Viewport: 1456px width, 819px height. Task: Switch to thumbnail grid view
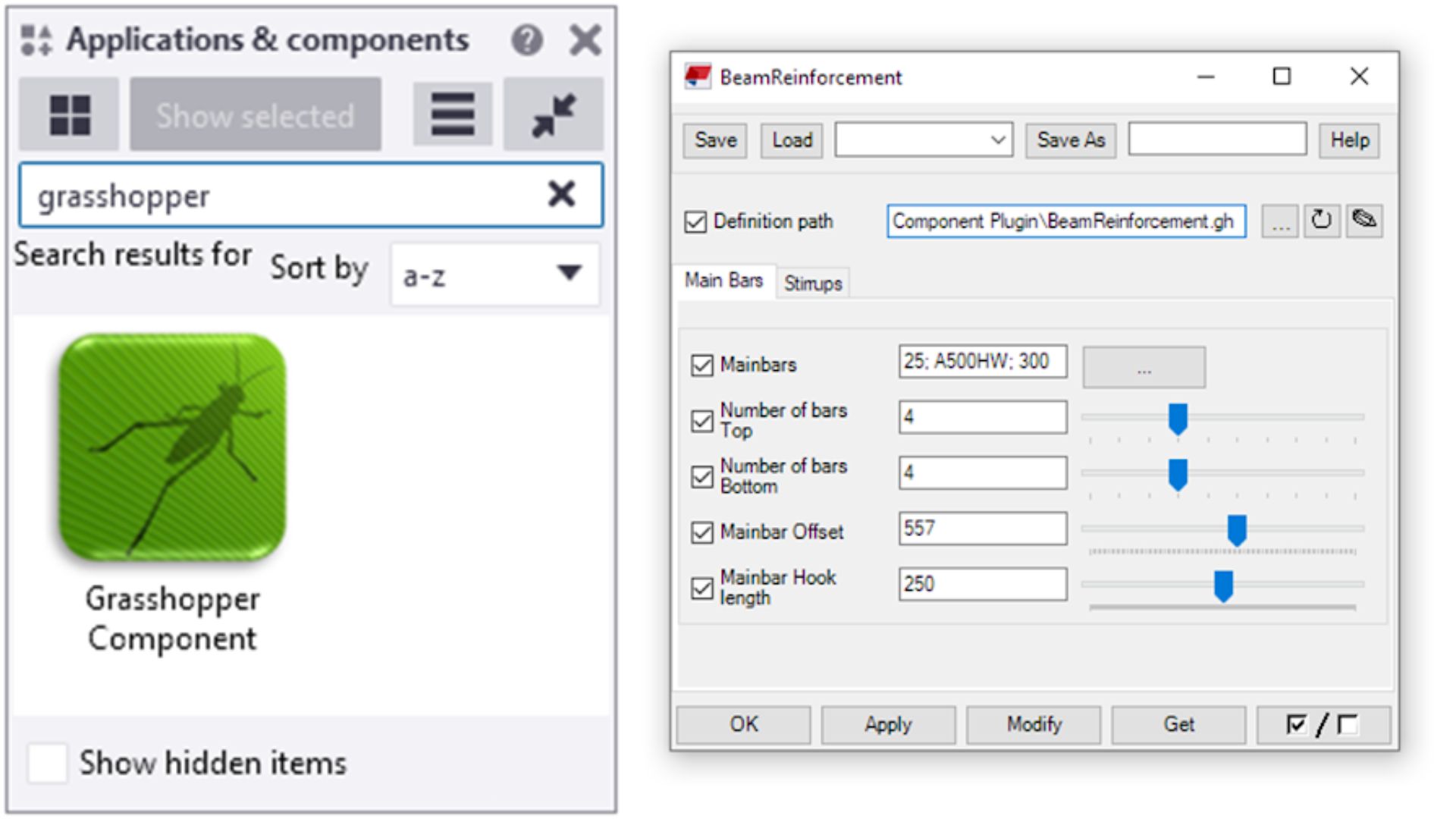pos(69,115)
